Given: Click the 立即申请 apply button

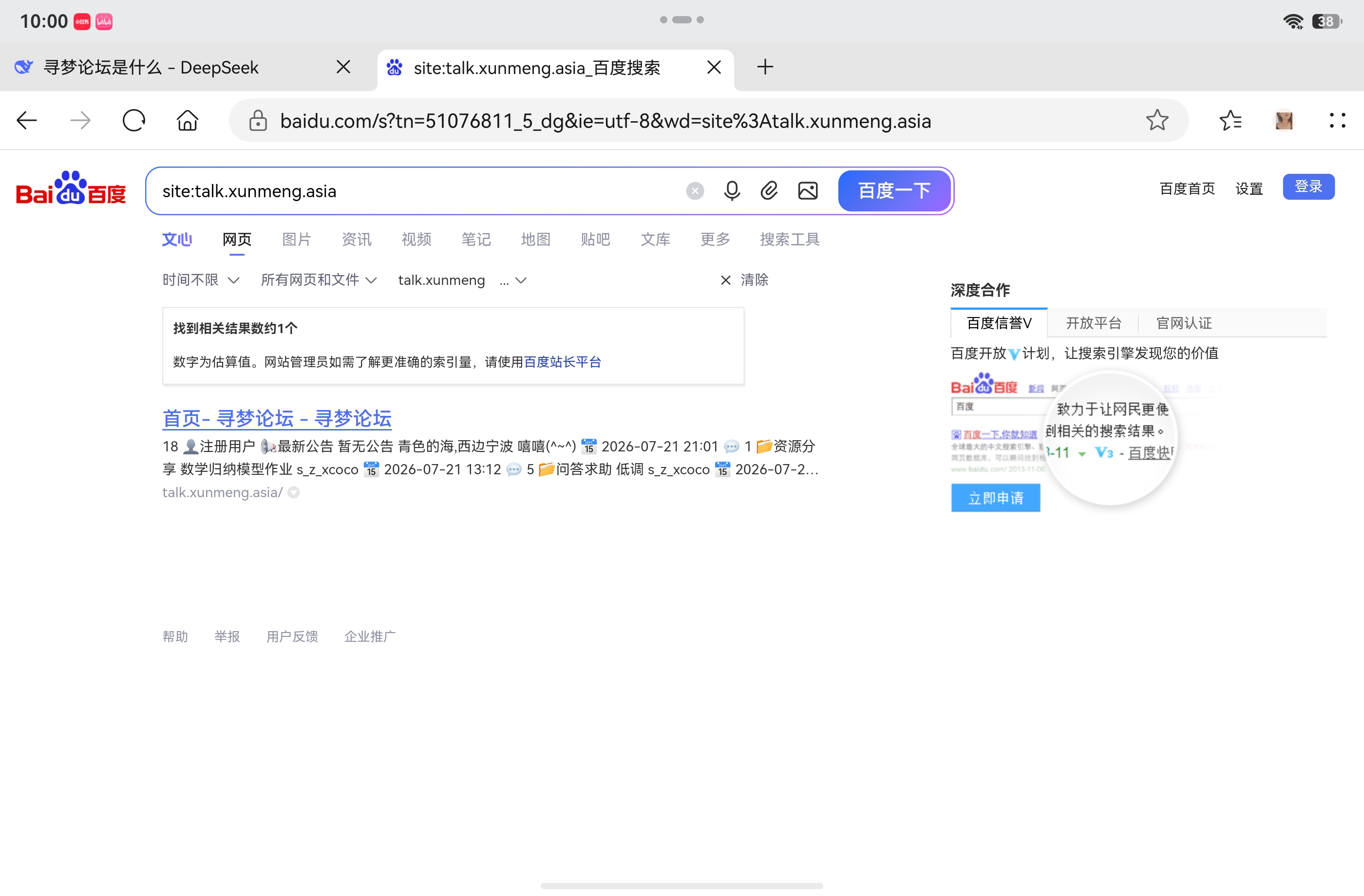Looking at the screenshot, I should click(x=996, y=498).
